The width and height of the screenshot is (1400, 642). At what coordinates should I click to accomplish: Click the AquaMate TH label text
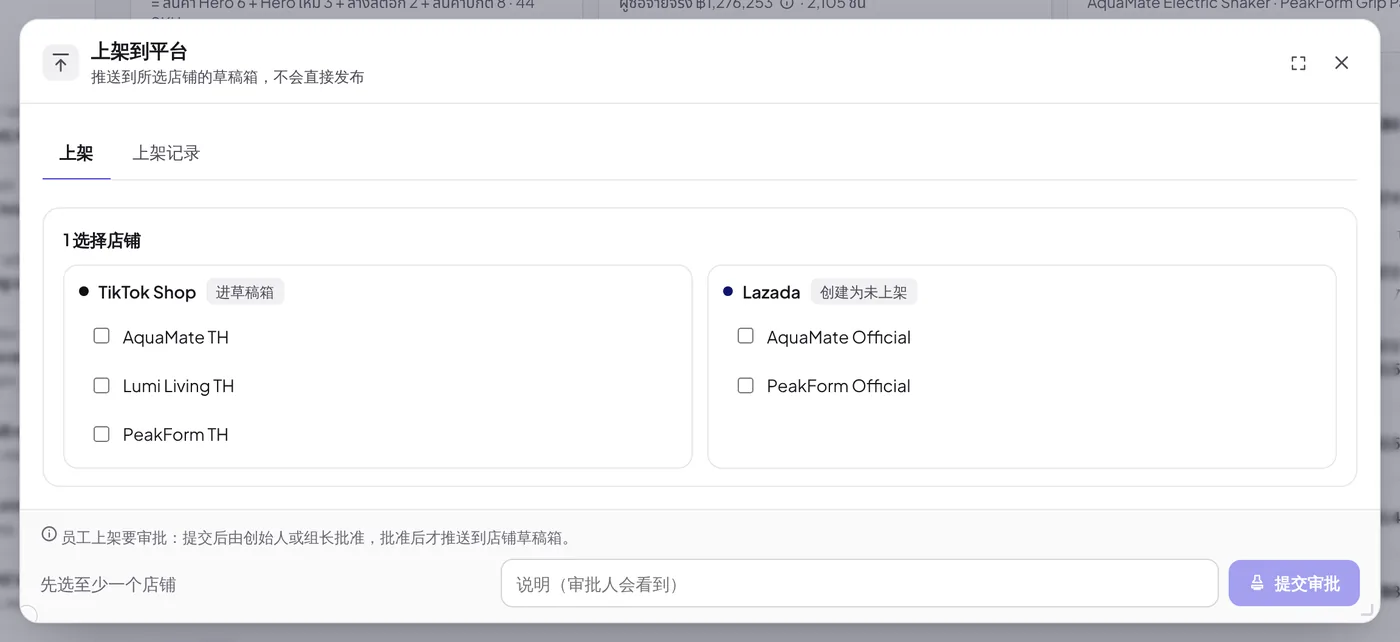click(x=176, y=337)
